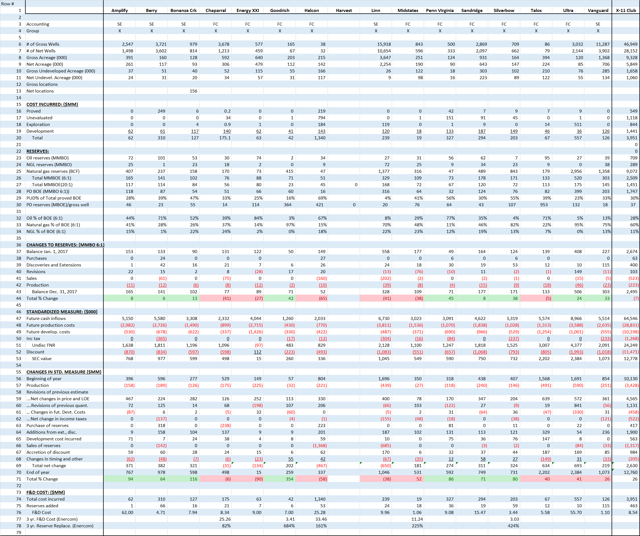Select Linn gross wells value '15,918'
Image resolution: width=640 pixels, height=536 pixels.
384,44
